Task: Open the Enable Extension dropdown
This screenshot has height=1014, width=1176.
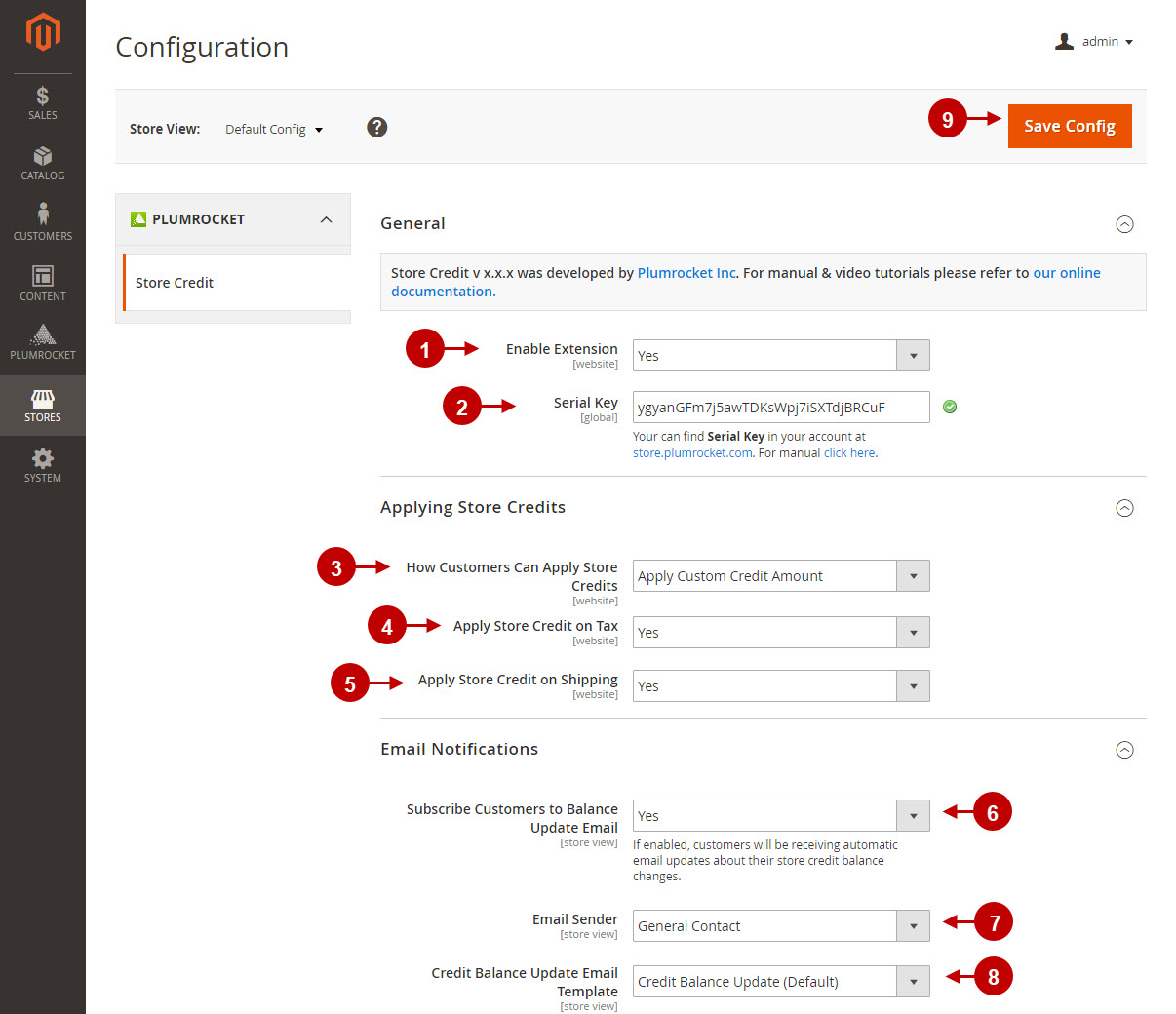Action: point(781,356)
